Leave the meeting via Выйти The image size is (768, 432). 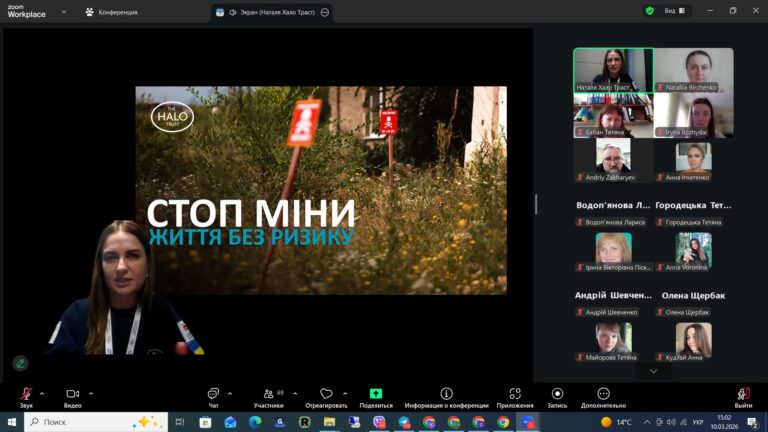pos(743,394)
